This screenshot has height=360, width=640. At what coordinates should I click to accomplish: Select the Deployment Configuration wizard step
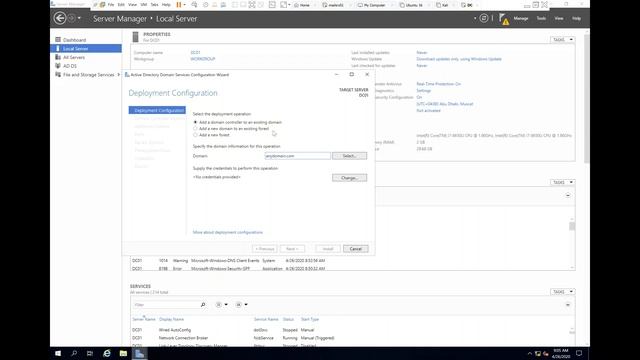tap(157, 110)
